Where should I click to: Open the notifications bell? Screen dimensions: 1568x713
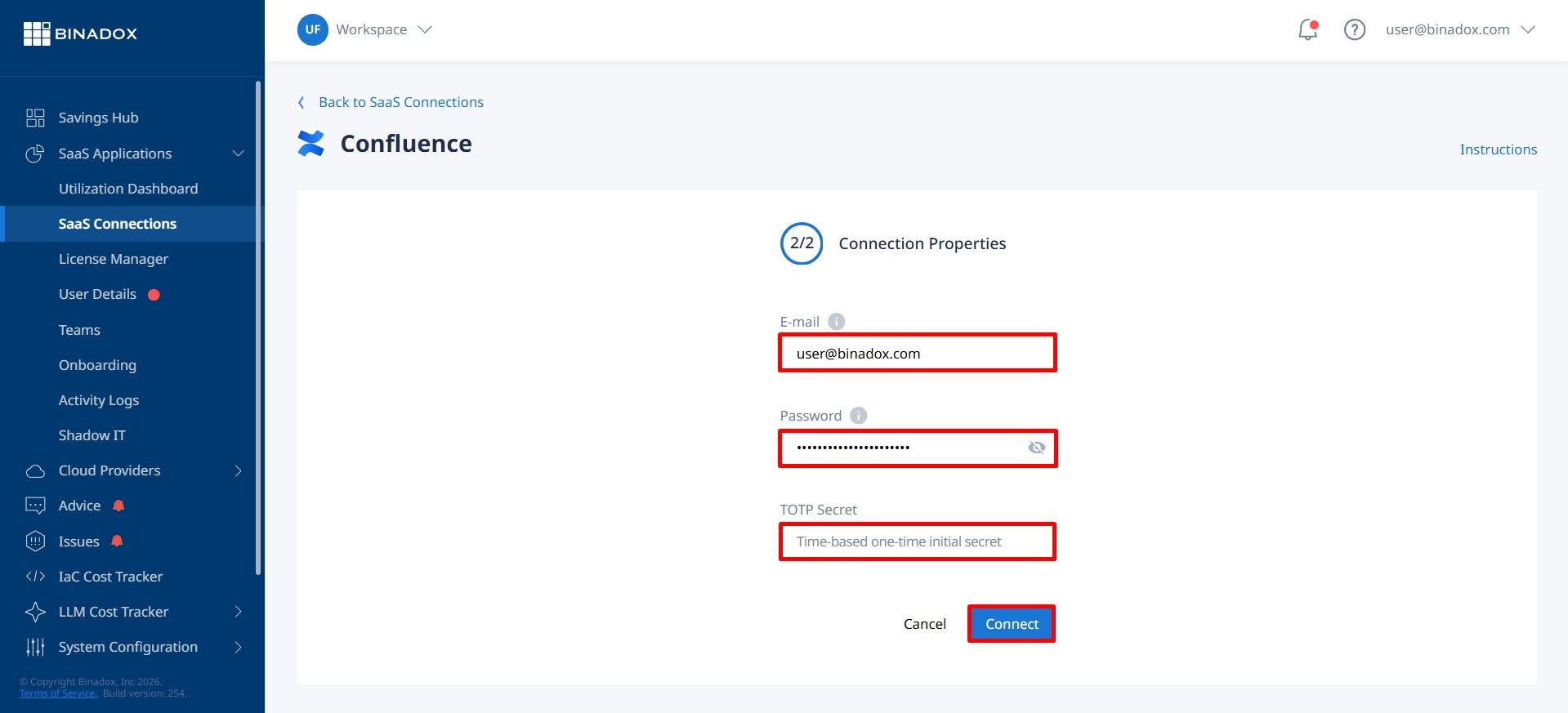[1307, 30]
